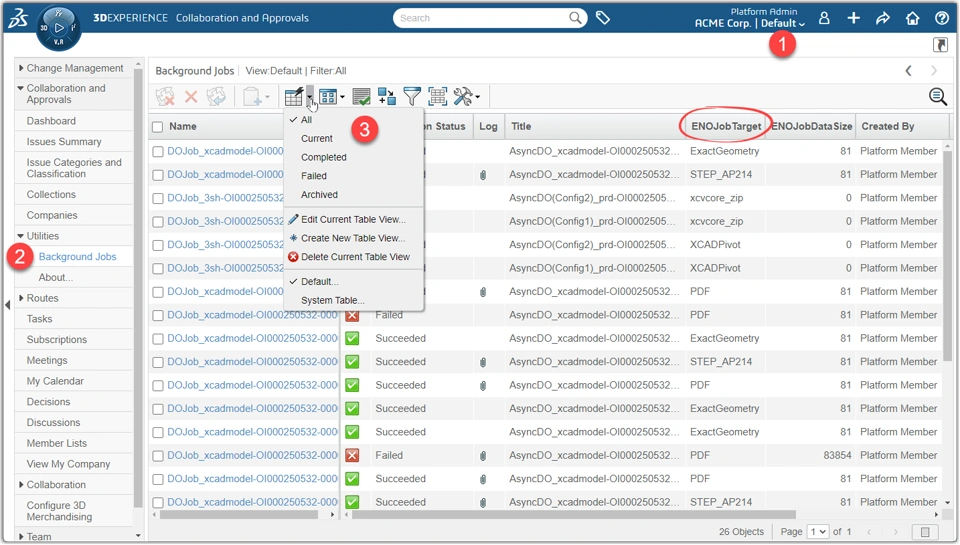Open the display mode dropdown arrow
960x545 pixels.
[342, 97]
